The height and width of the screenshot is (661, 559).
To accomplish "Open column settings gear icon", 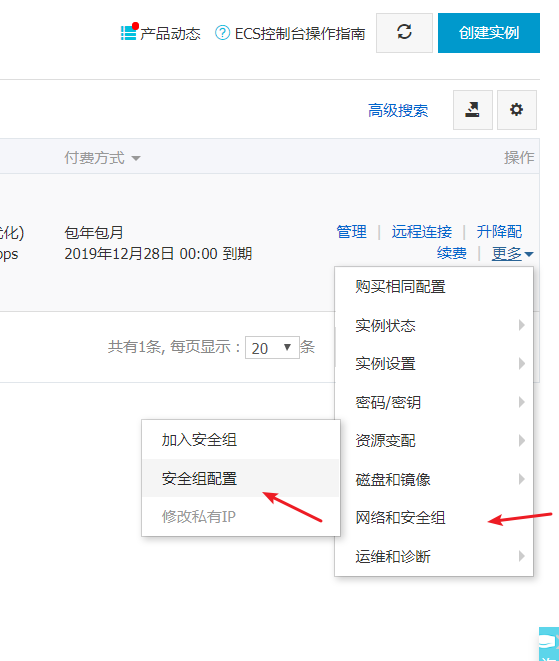I will pos(516,110).
